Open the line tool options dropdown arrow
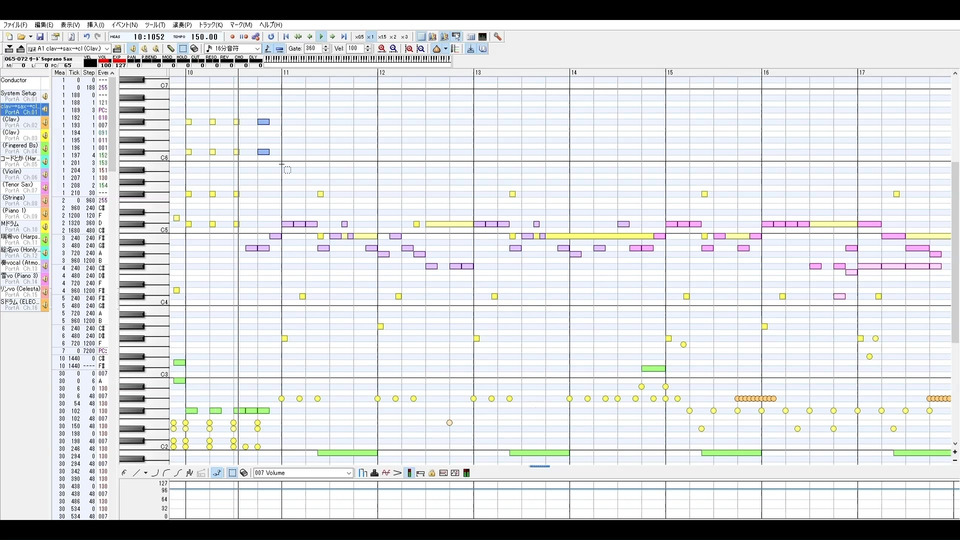Viewport: 960px width, 540px height. [146, 473]
